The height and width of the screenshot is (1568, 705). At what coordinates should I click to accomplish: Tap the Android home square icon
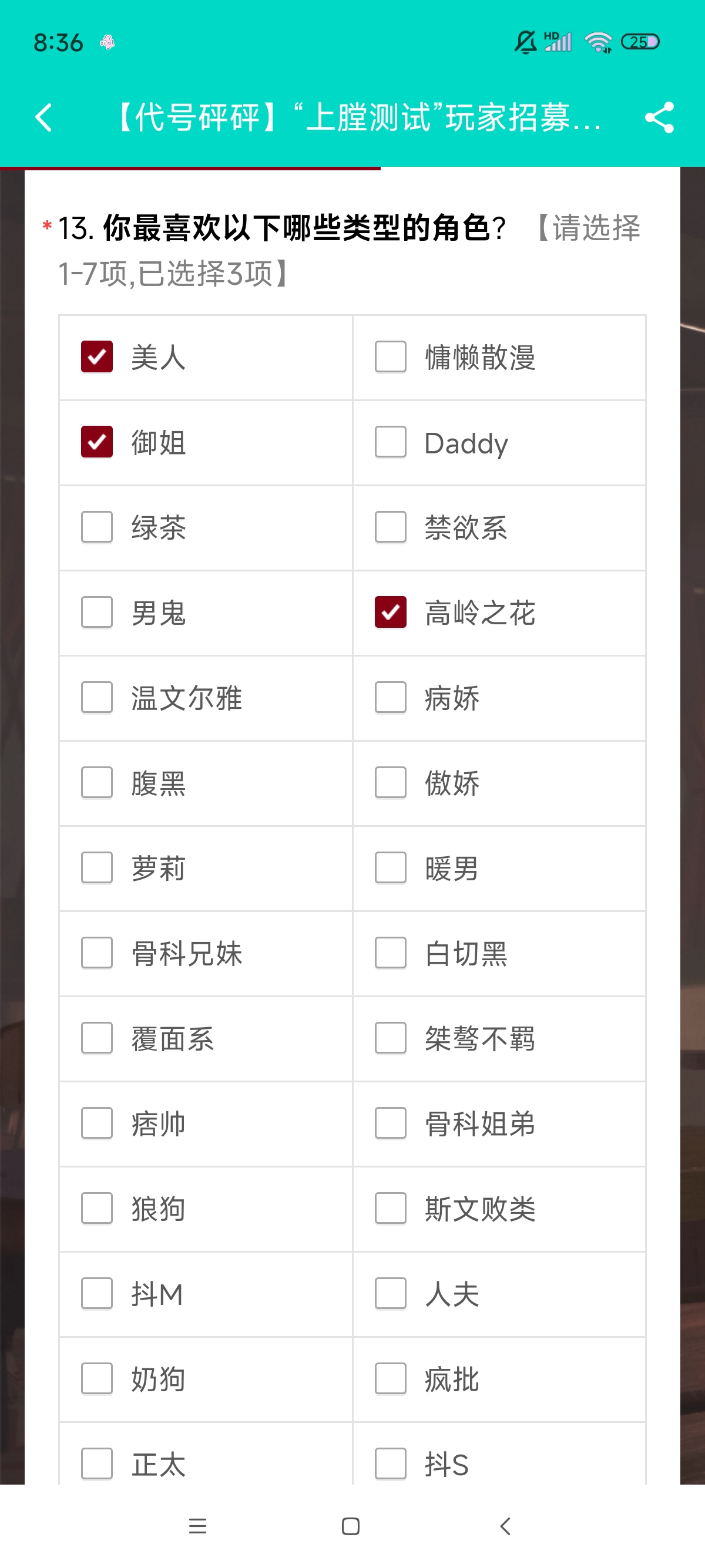tap(351, 1525)
